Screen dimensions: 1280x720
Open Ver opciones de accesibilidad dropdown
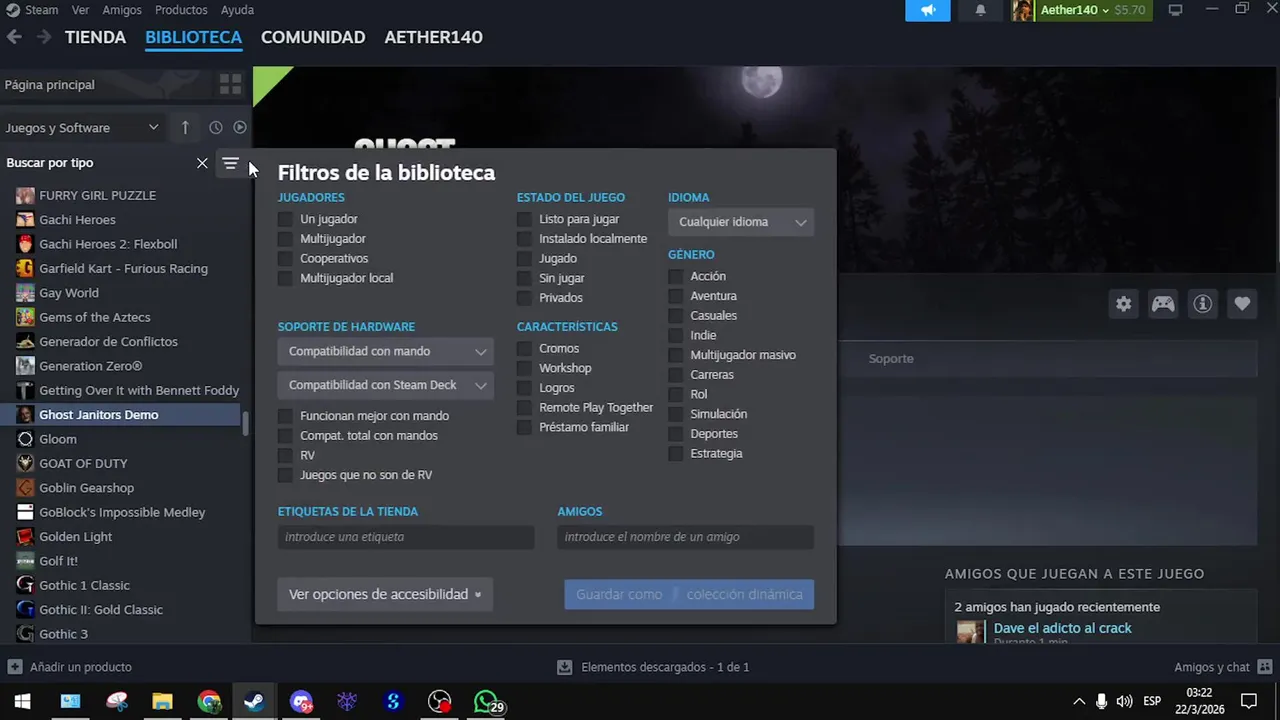click(385, 594)
